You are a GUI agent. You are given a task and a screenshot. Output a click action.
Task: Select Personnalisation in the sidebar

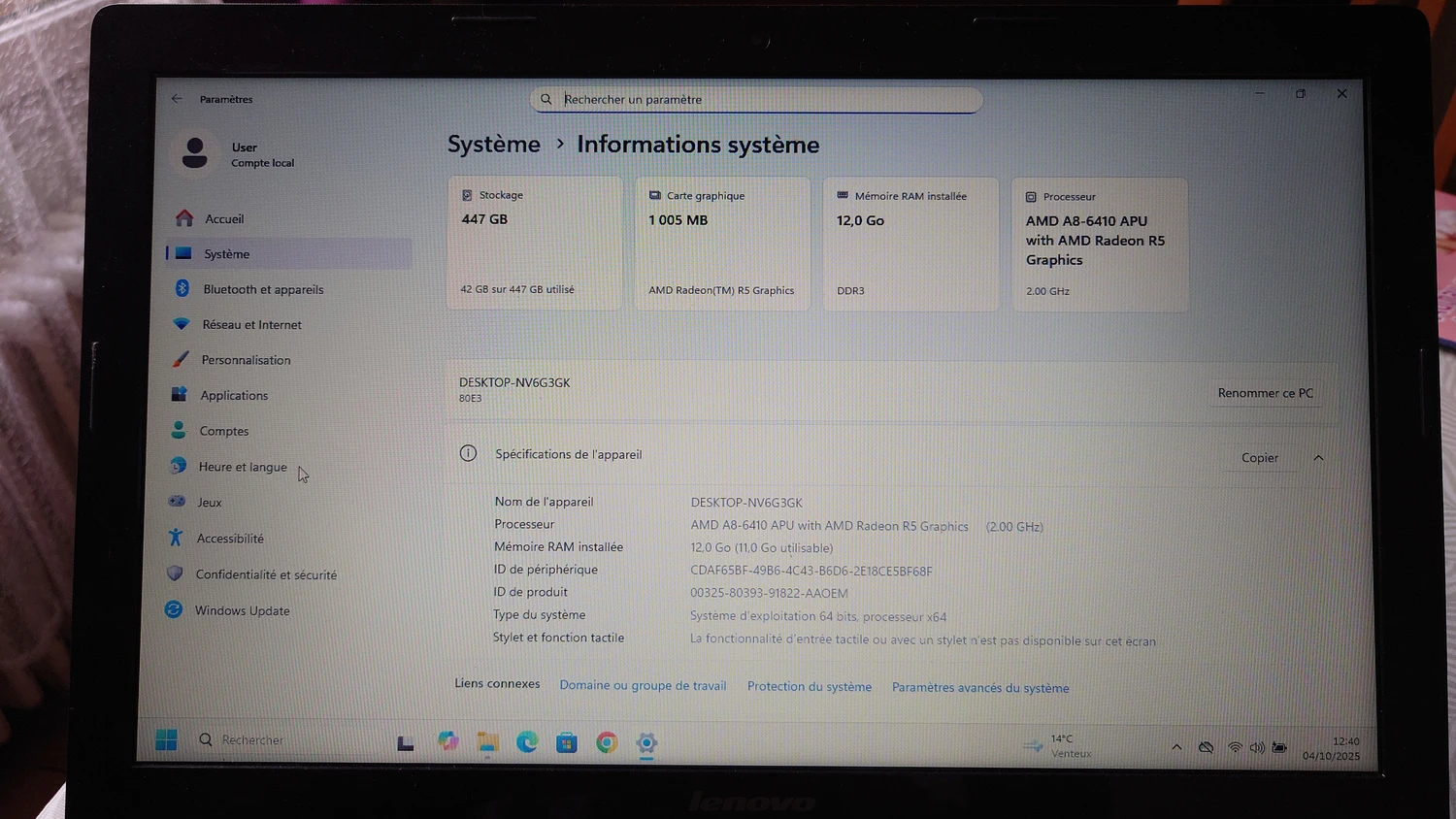tap(246, 360)
